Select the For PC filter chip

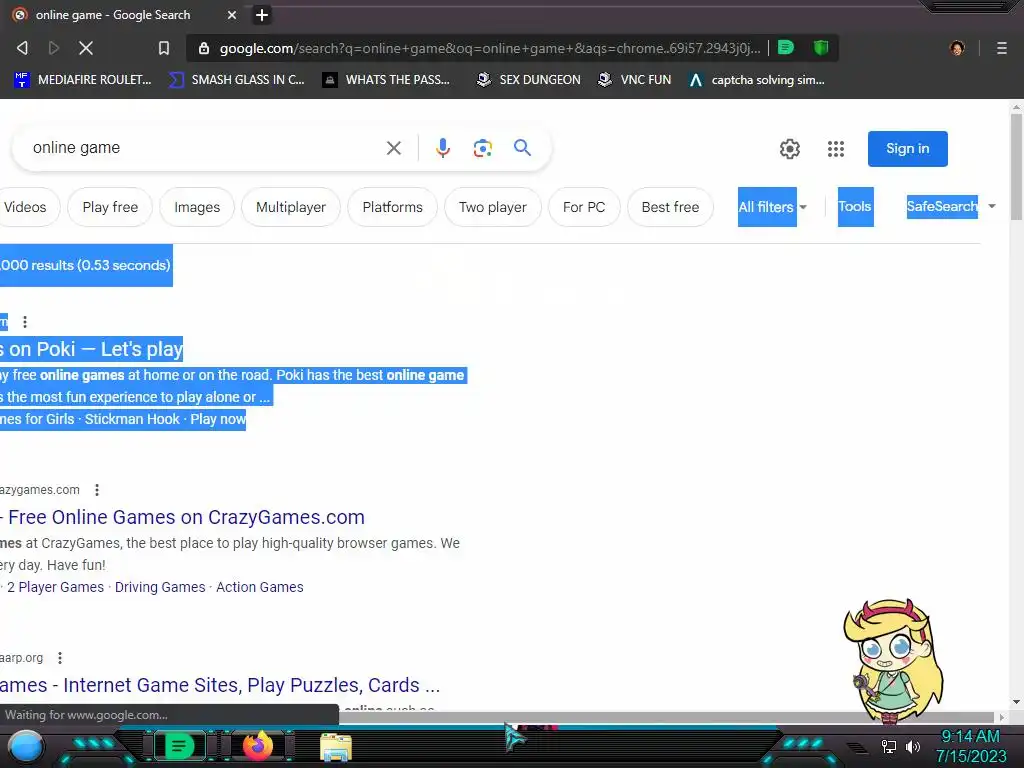(584, 207)
